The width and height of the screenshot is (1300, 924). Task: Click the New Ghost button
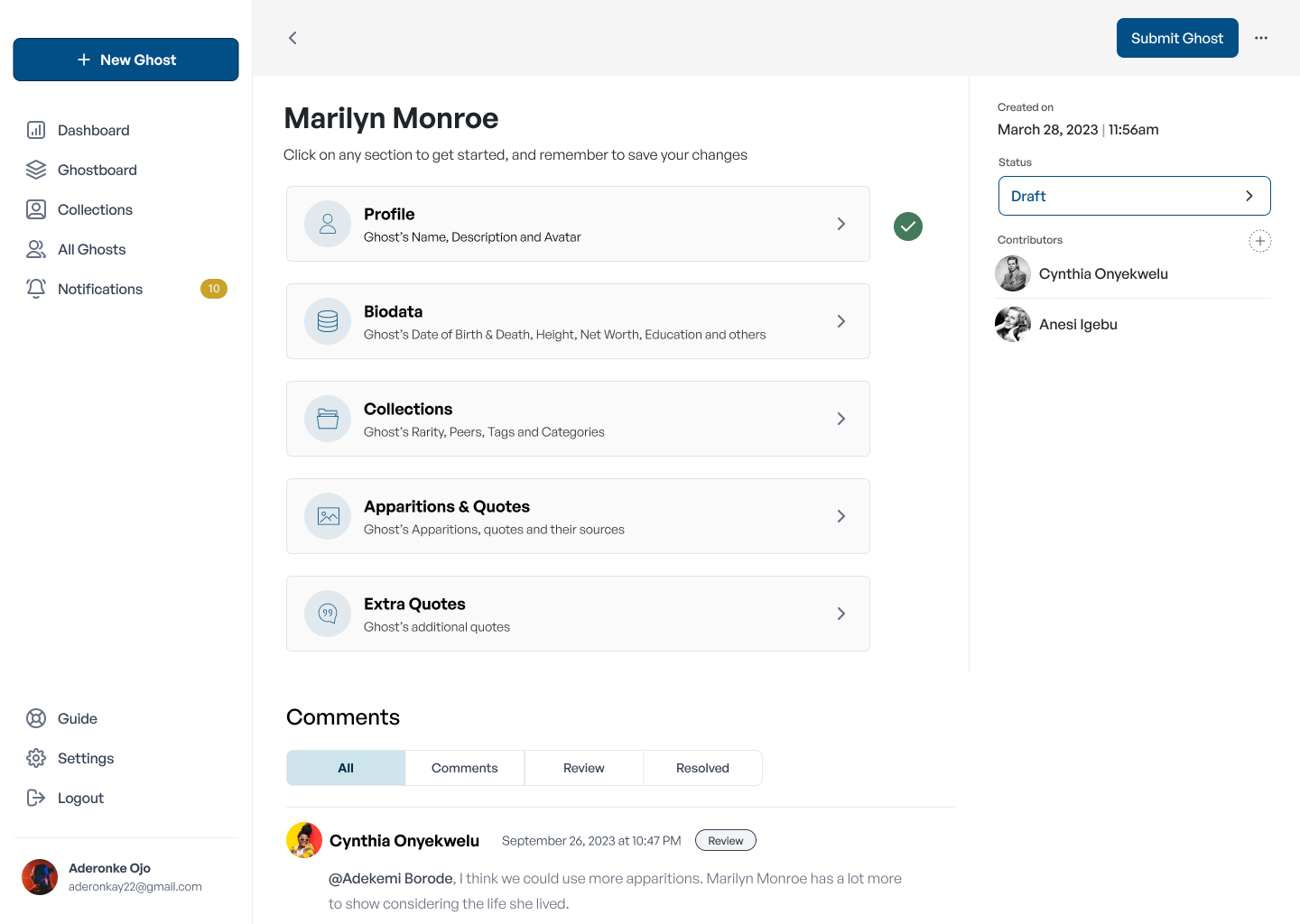pos(125,60)
